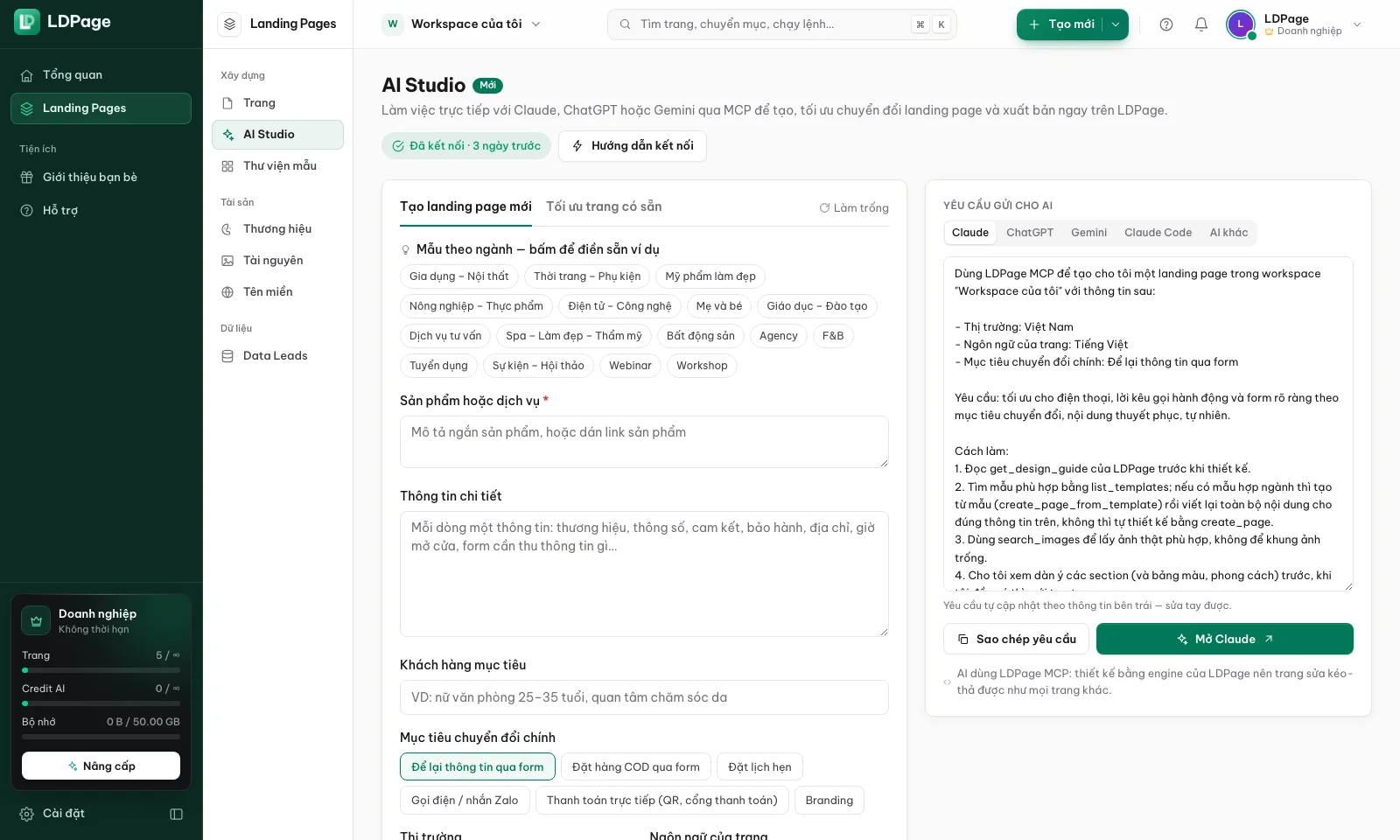Open the help question mark icon

[x=1166, y=24]
